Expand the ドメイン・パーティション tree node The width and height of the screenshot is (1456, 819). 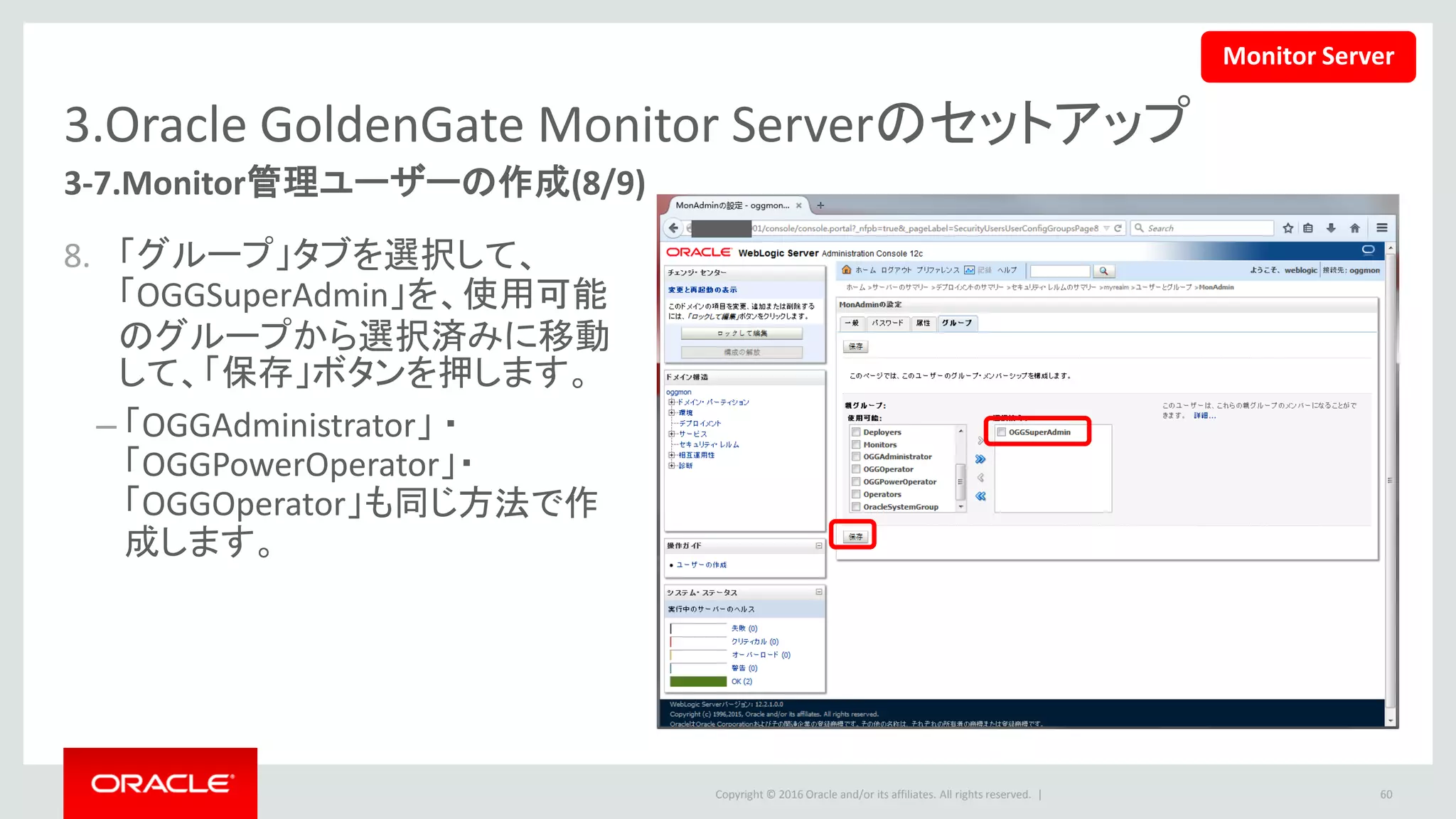pyautogui.click(x=671, y=402)
